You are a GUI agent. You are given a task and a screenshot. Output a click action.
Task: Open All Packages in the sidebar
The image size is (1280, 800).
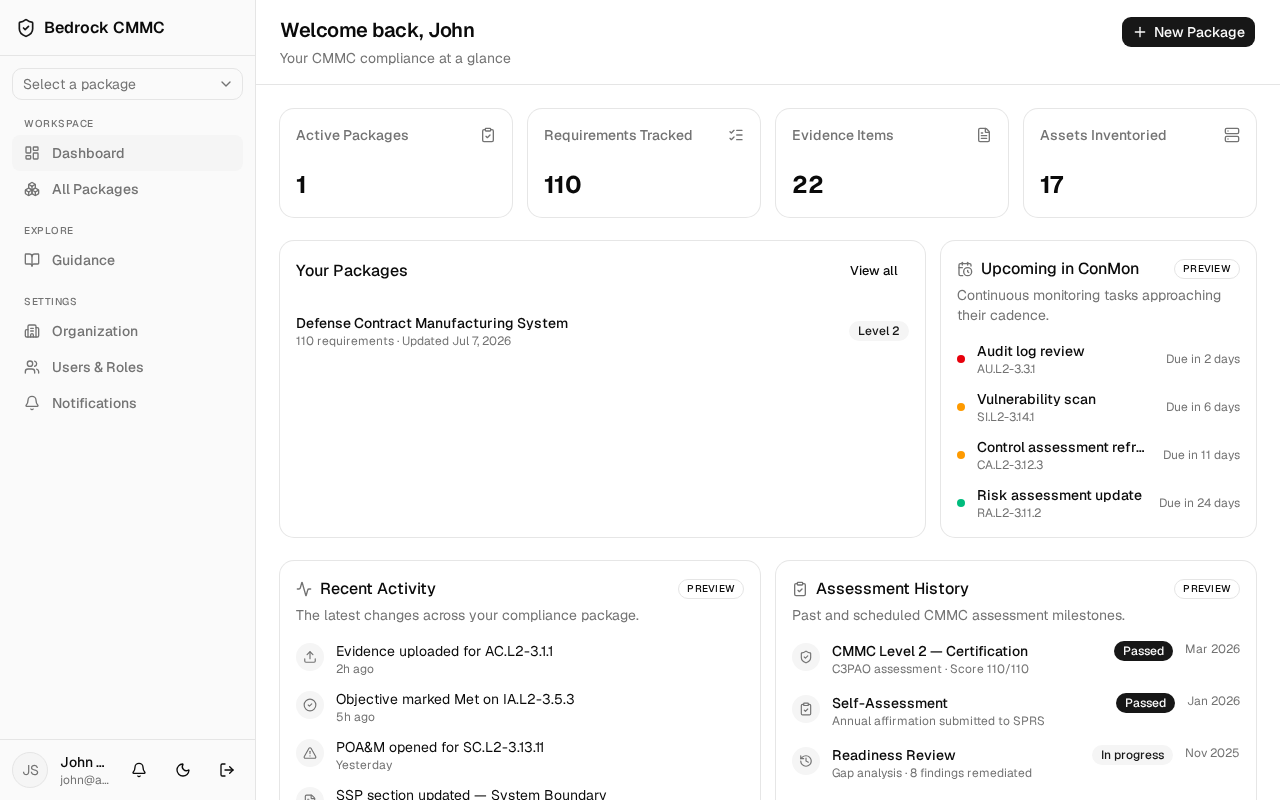click(x=127, y=189)
